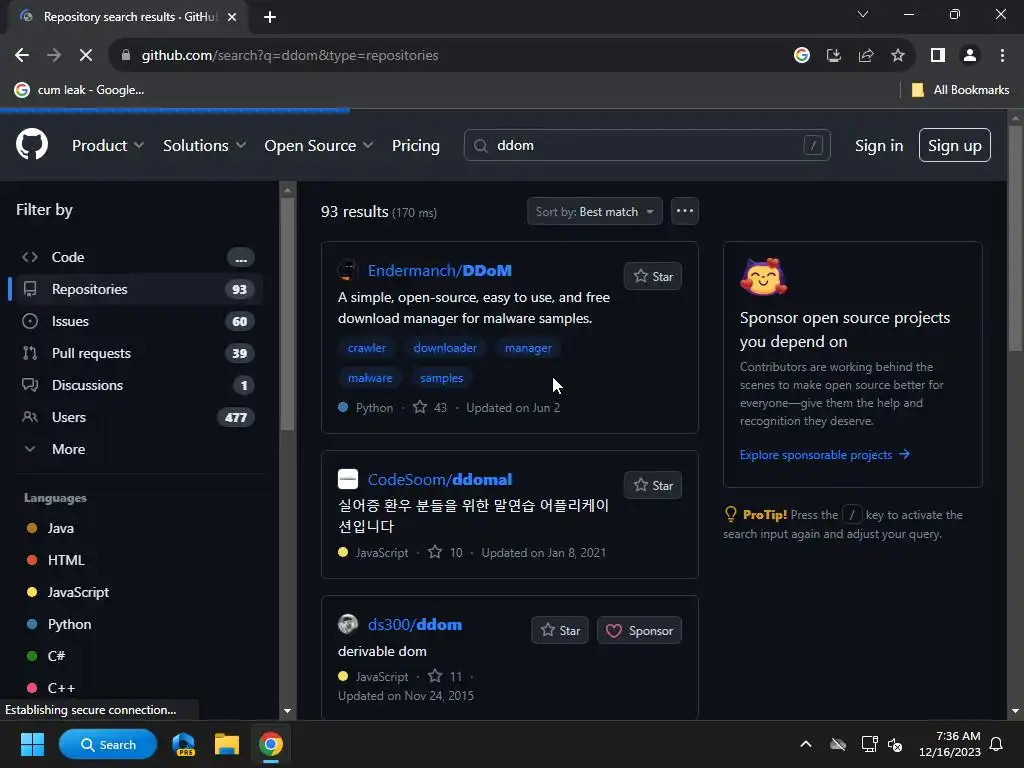Expand the Open Source menu
Screen dimensions: 1024x768
[319, 146]
